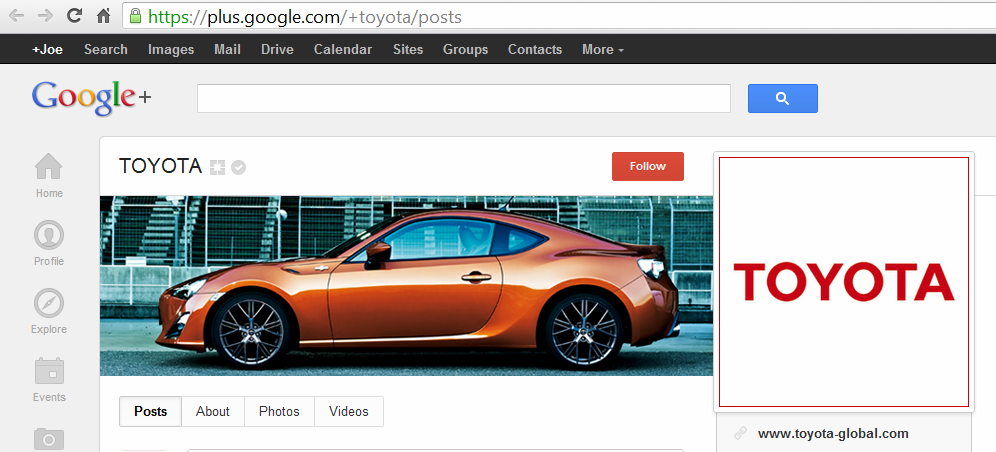Viewport: 996px width, 452px height.
Task: Click the browser back arrow
Action: (x=16, y=16)
